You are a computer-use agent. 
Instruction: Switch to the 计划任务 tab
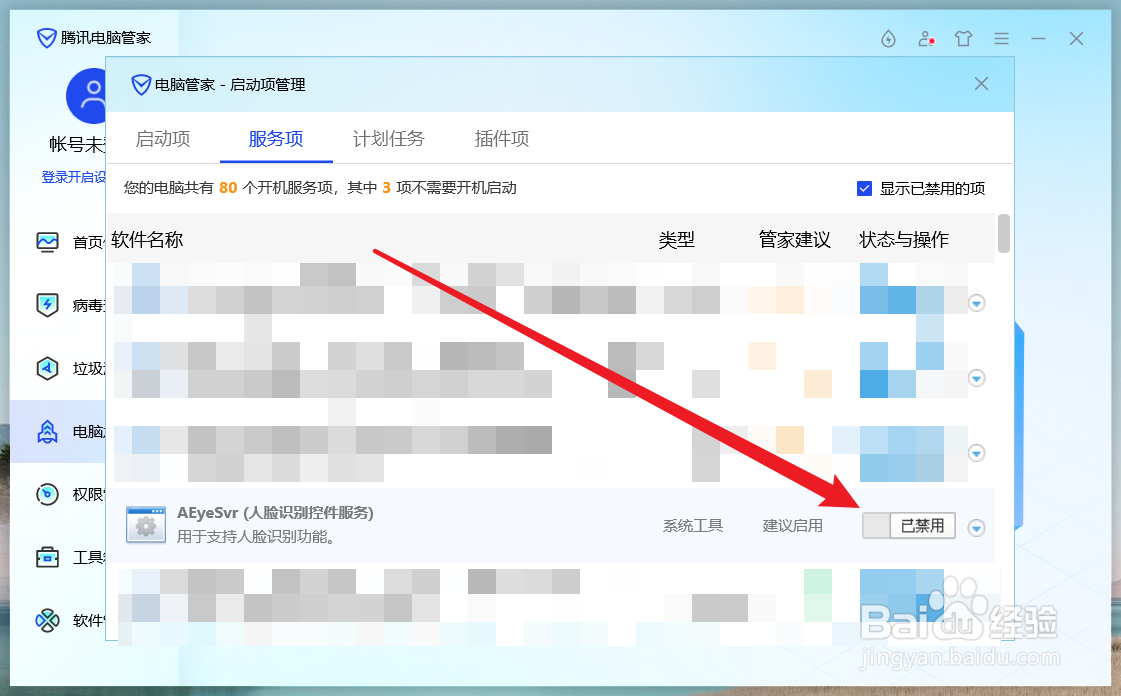388,139
